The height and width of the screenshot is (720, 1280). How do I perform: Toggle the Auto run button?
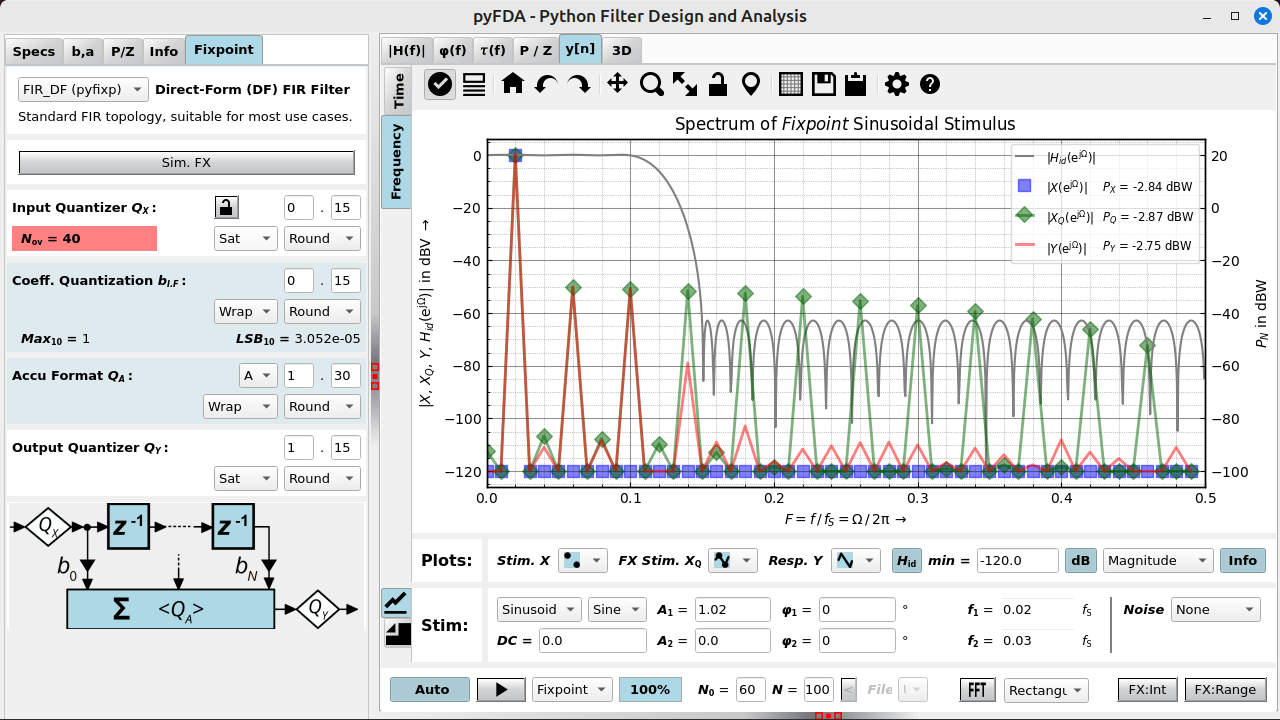431,690
